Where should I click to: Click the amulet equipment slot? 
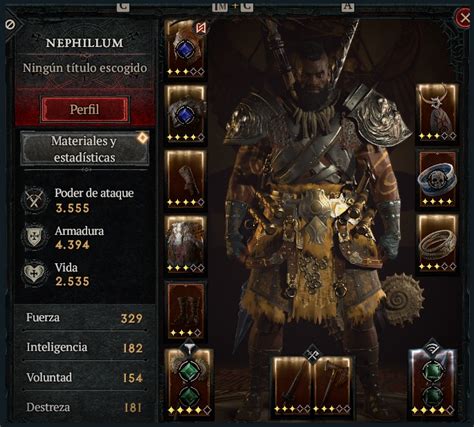[x=437, y=113]
